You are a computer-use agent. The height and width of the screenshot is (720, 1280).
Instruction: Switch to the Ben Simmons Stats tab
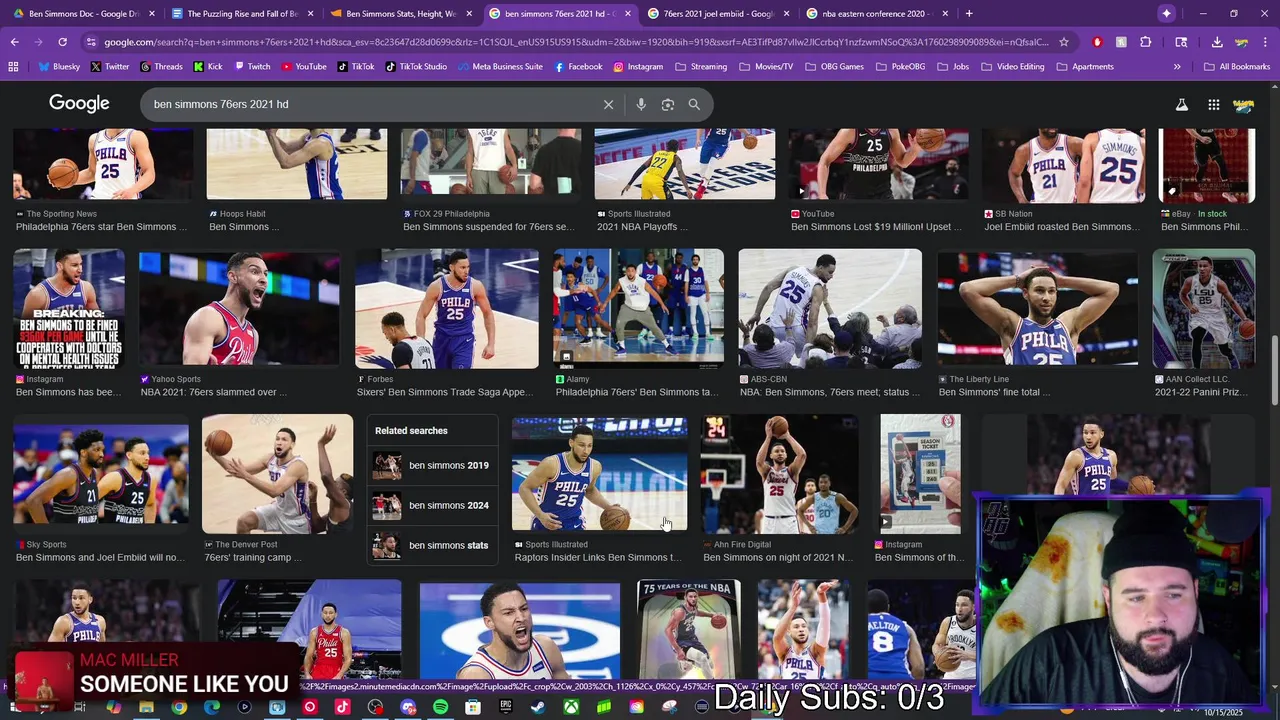(401, 14)
